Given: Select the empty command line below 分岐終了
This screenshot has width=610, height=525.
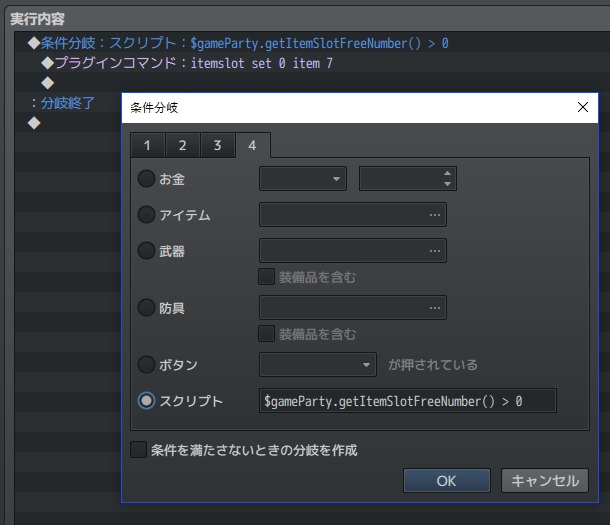Looking at the screenshot, I should (x=68, y=123).
